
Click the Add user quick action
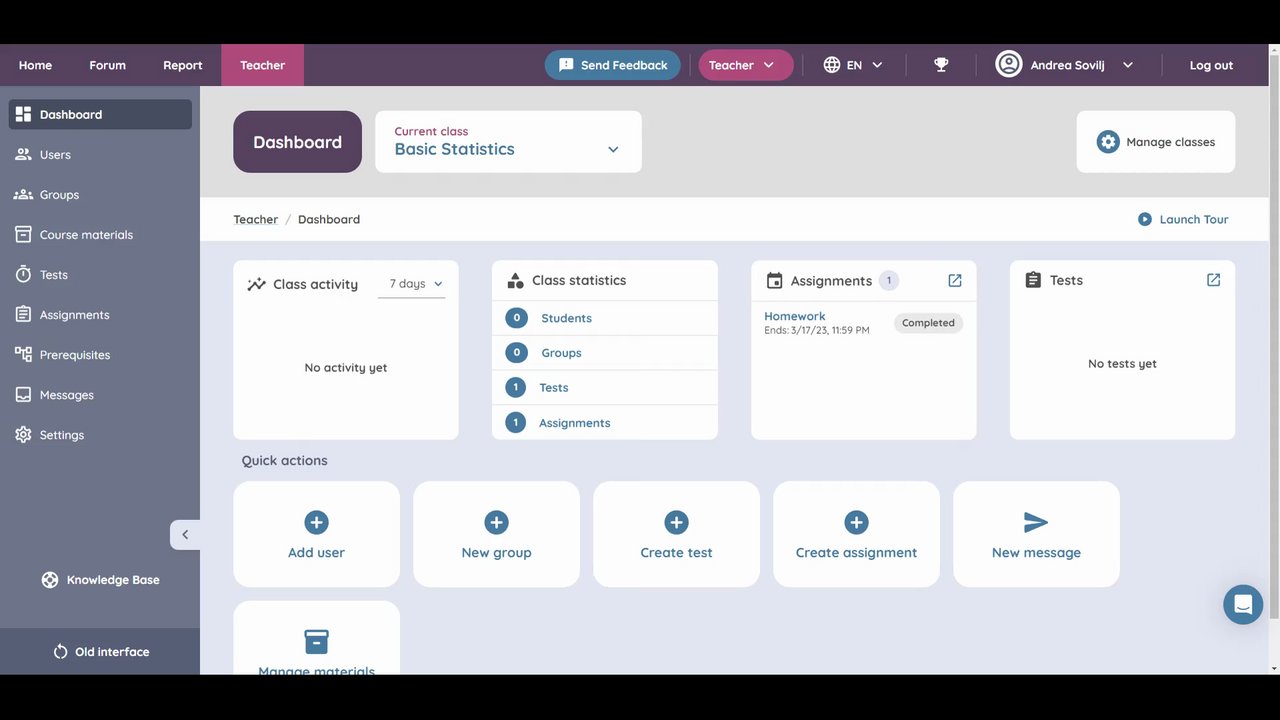[x=316, y=534]
